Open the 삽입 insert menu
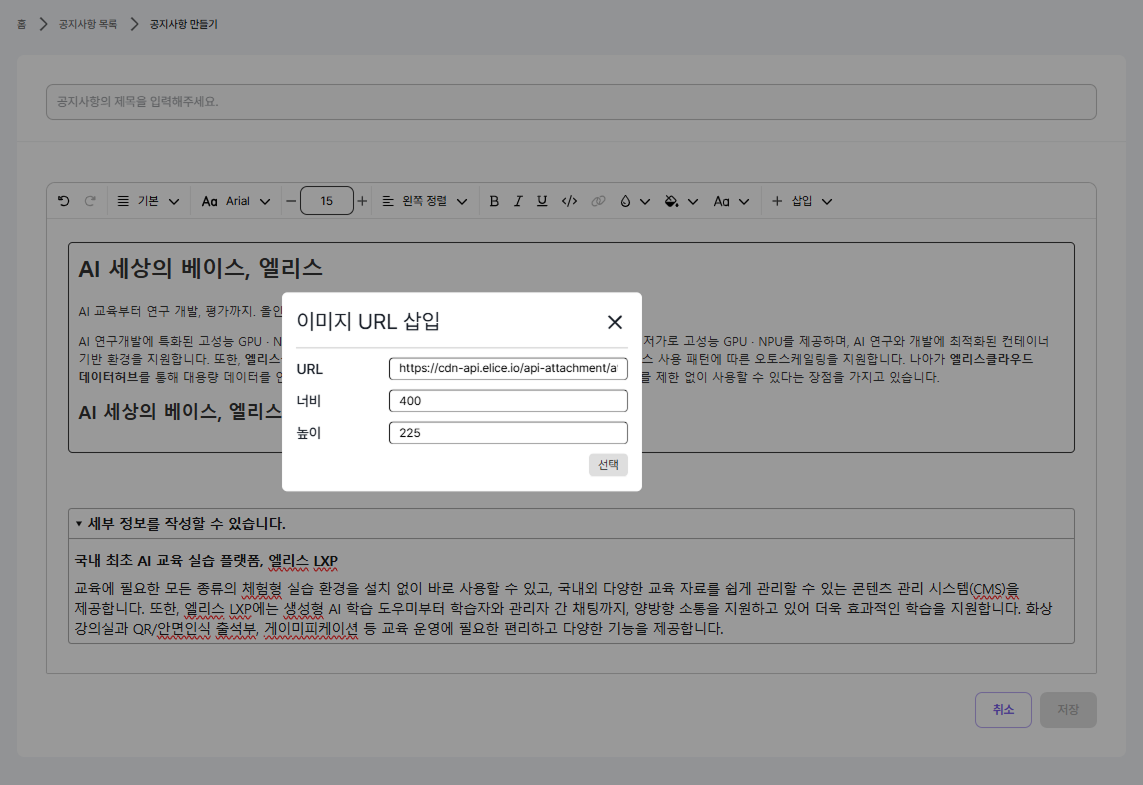Screen dimensions: 1143x785 tap(802, 201)
